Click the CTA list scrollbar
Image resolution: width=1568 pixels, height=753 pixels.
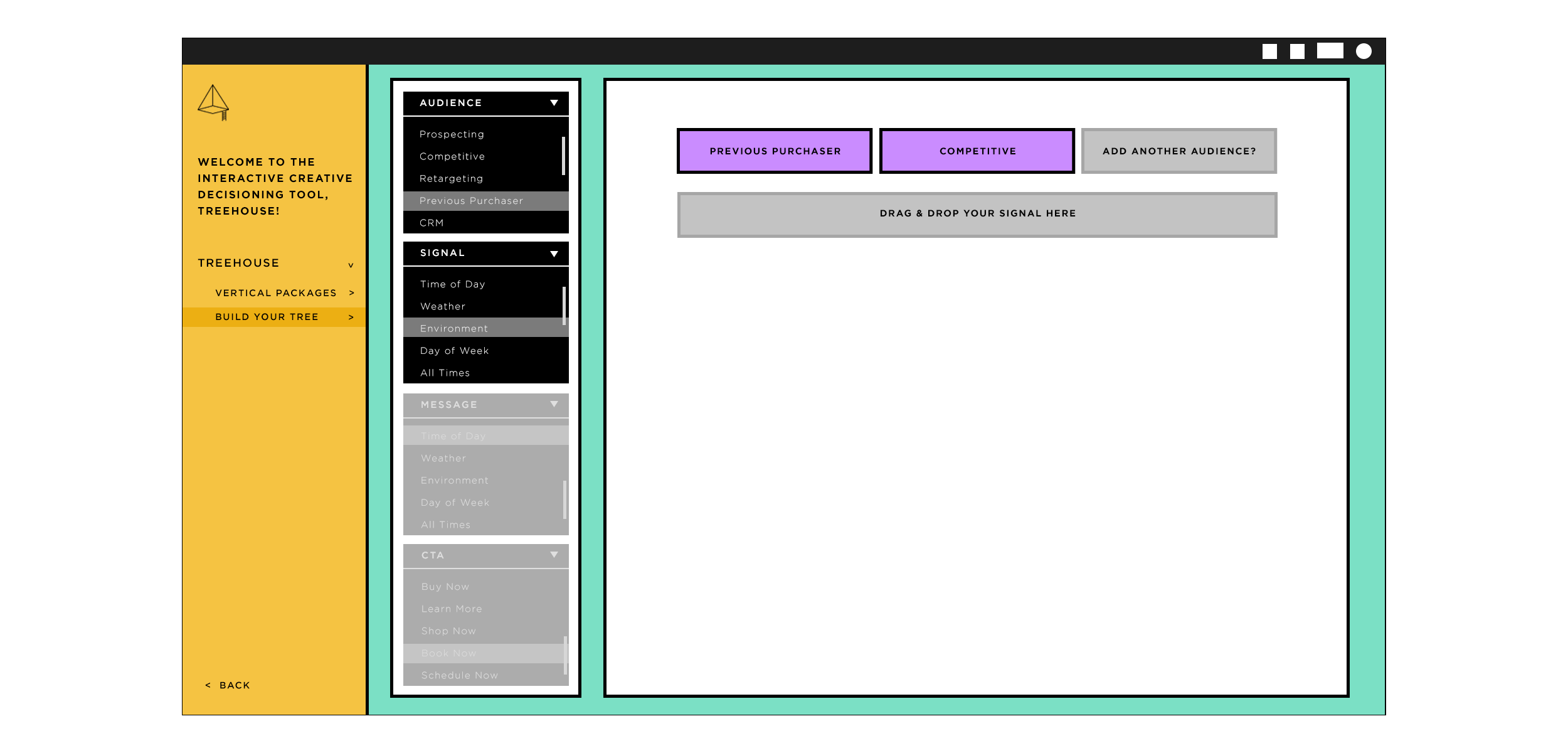(x=566, y=655)
